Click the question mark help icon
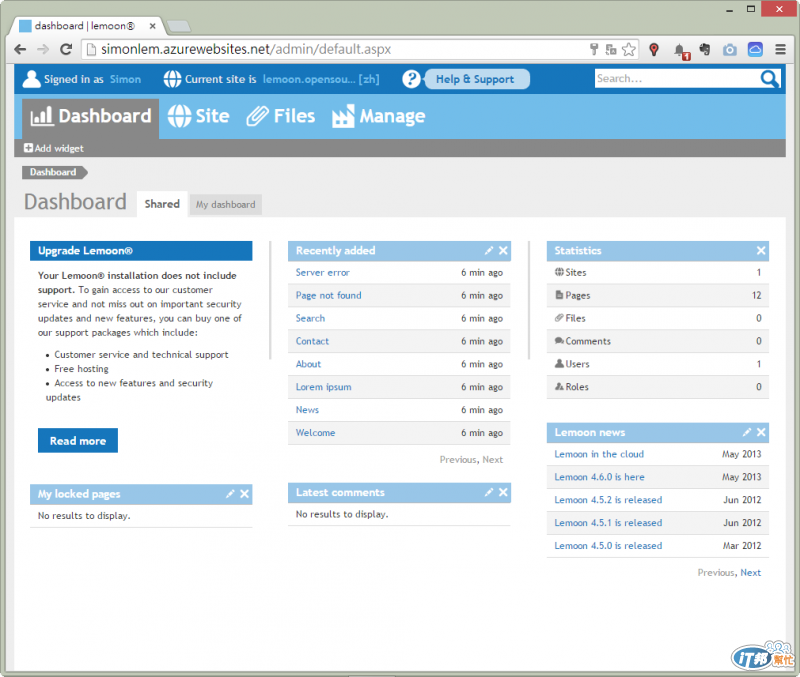This screenshot has width=800, height=677. [411, 79]
